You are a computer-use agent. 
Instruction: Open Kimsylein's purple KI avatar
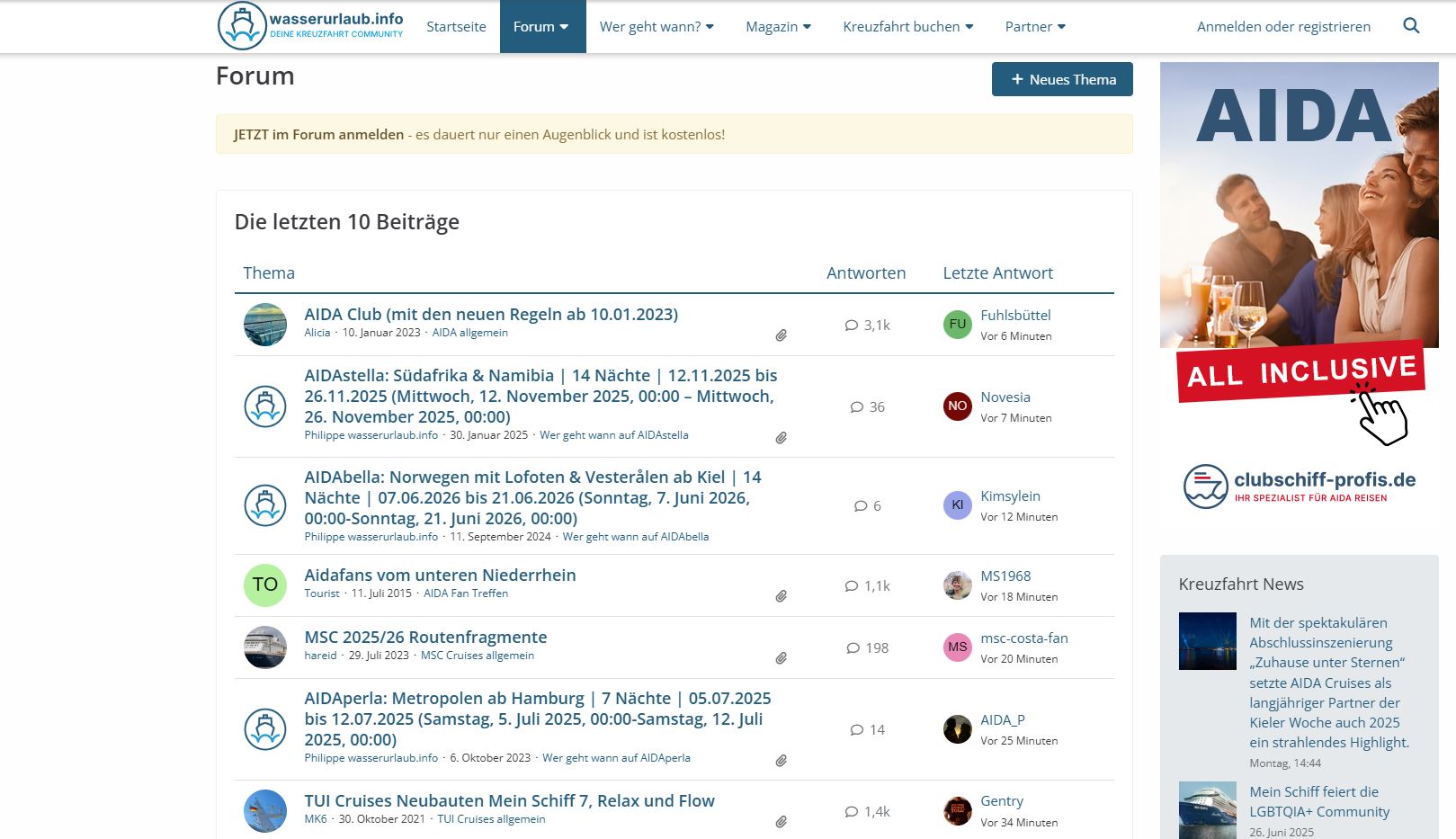point(957,505)
